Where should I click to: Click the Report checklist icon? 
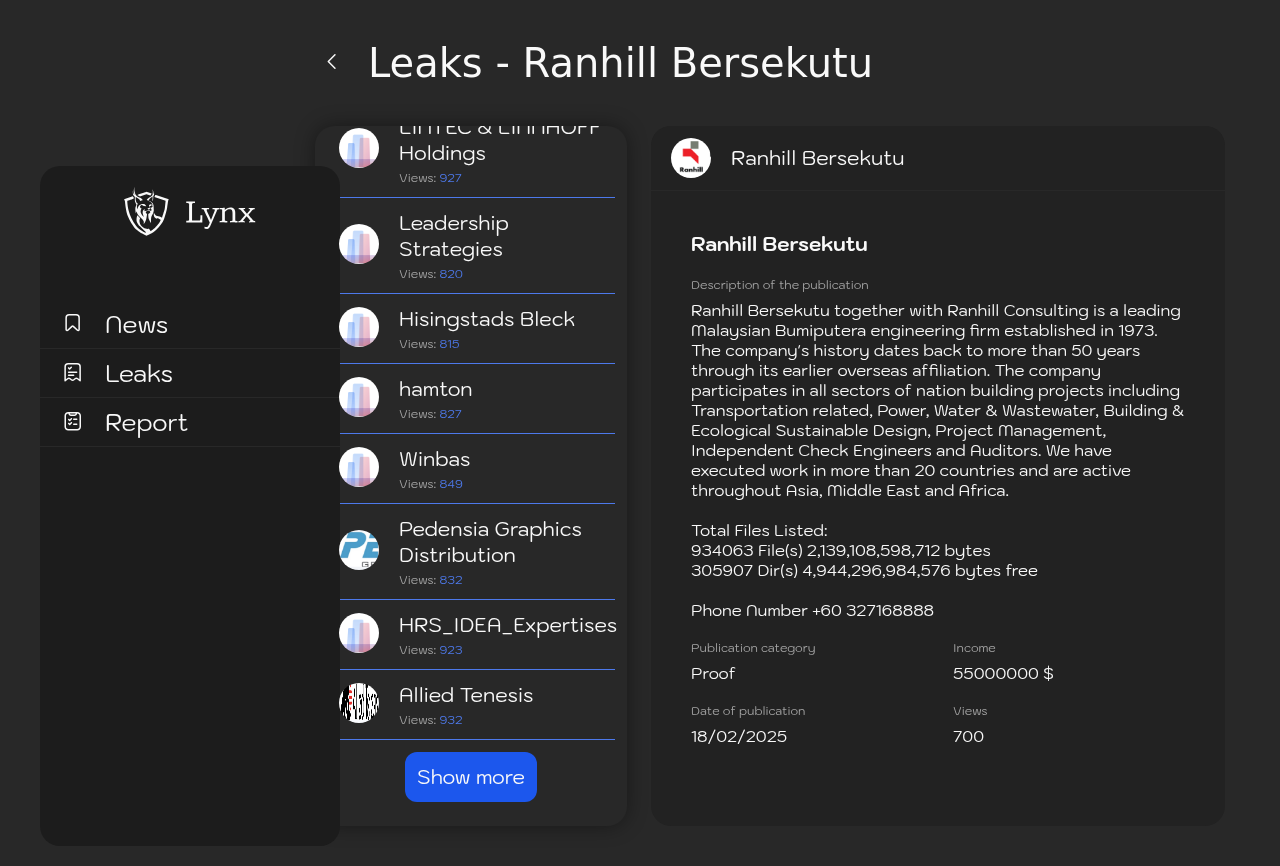[x=73, y=421]
